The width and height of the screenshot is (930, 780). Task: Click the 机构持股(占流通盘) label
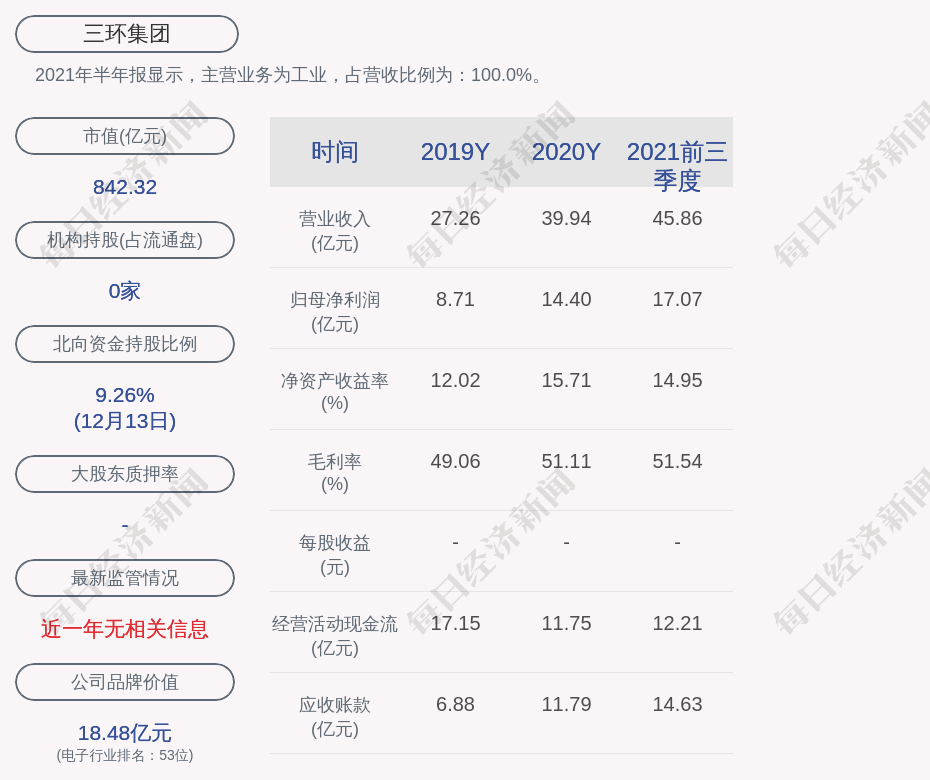pos(125,240)
